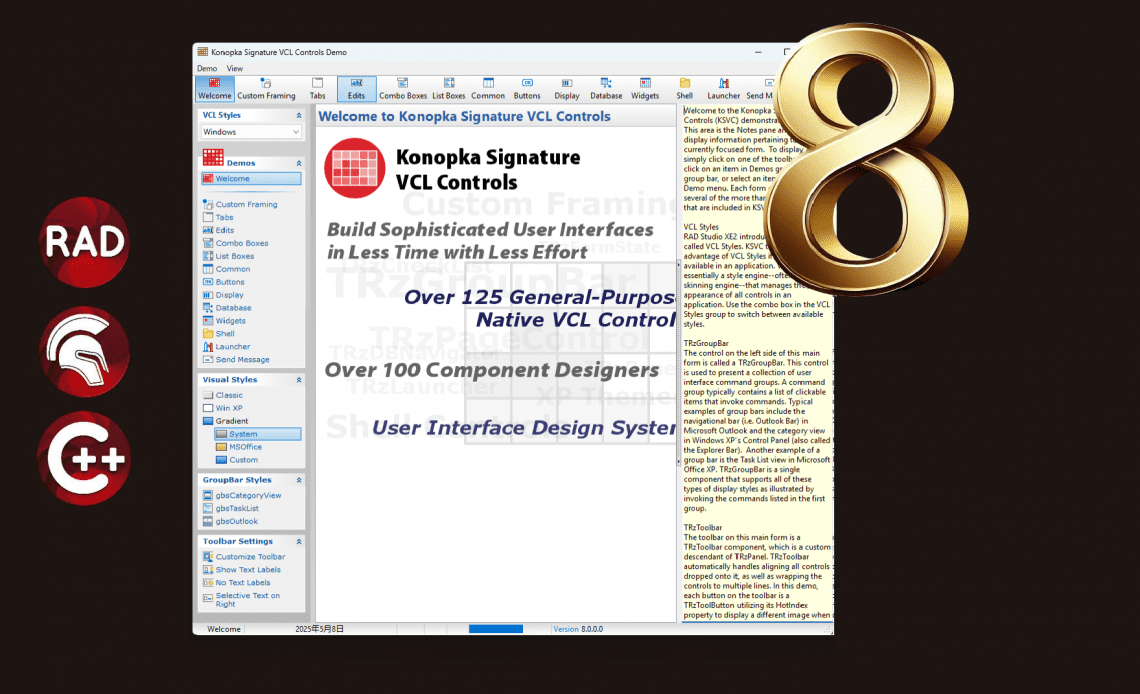This screenshot has width=1140, height=694.
Task: Minimize the Konopka demo window
Action: (x=758, y=52)
